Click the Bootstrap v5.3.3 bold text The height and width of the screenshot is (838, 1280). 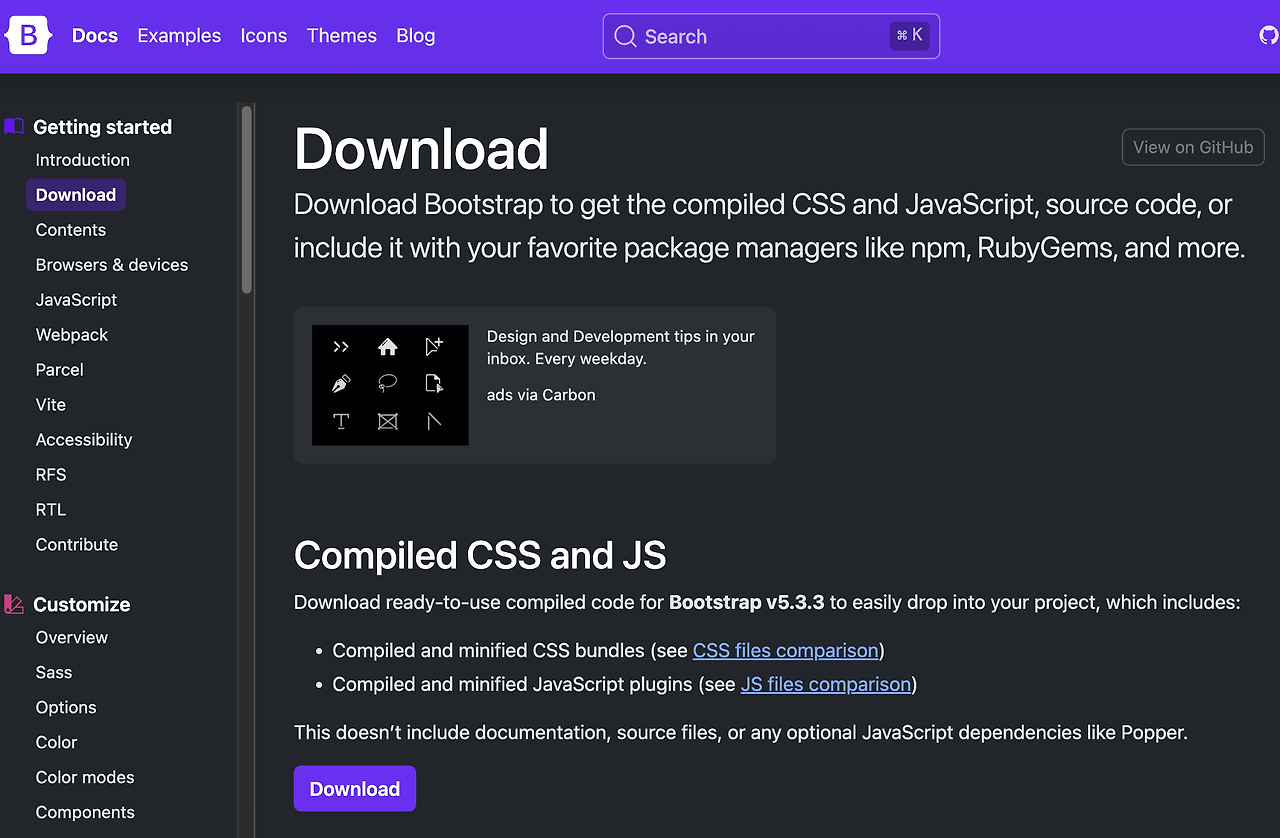pos(747,602)
